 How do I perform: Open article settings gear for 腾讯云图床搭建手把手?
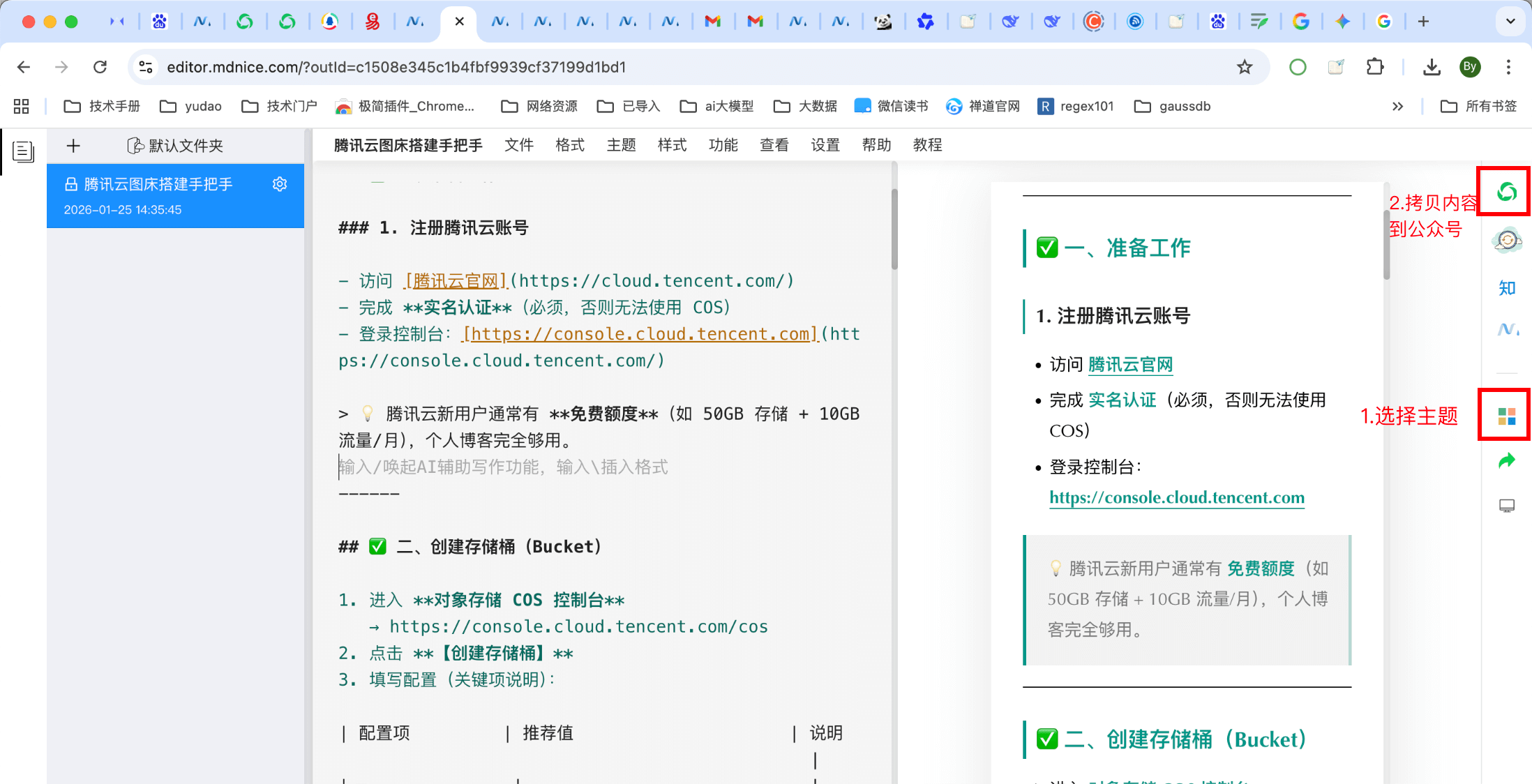[x=280, y=184]
